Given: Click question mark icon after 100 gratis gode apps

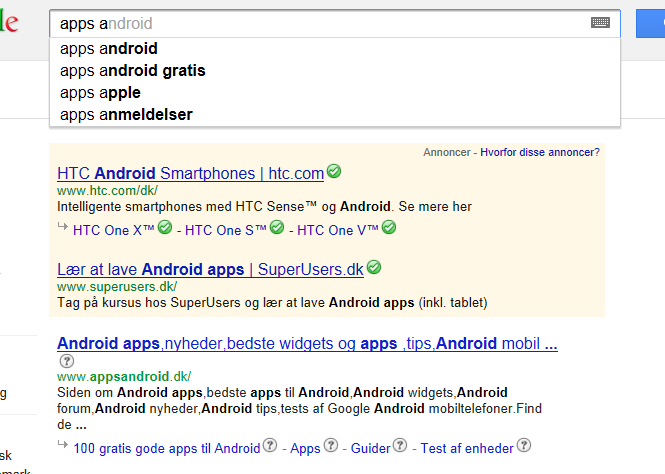Looking at the screenshot, I should (270, 445).
